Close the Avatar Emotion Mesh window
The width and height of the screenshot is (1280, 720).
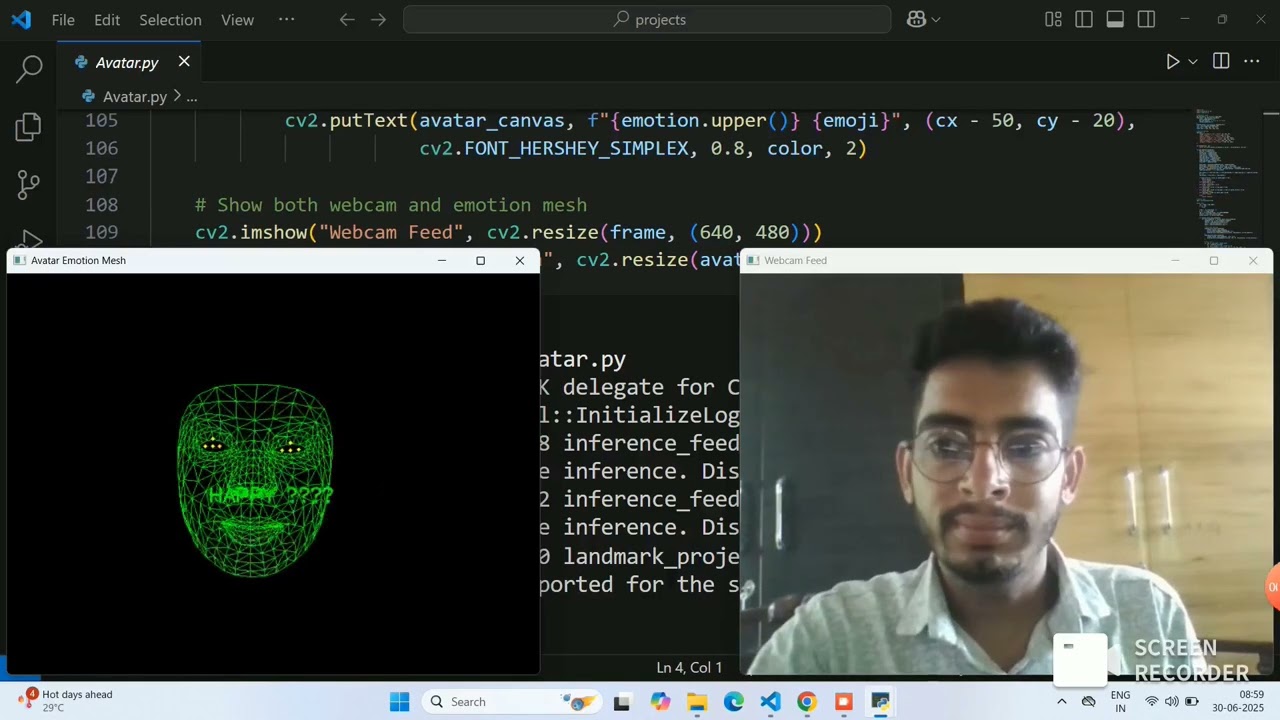(520, 260)
